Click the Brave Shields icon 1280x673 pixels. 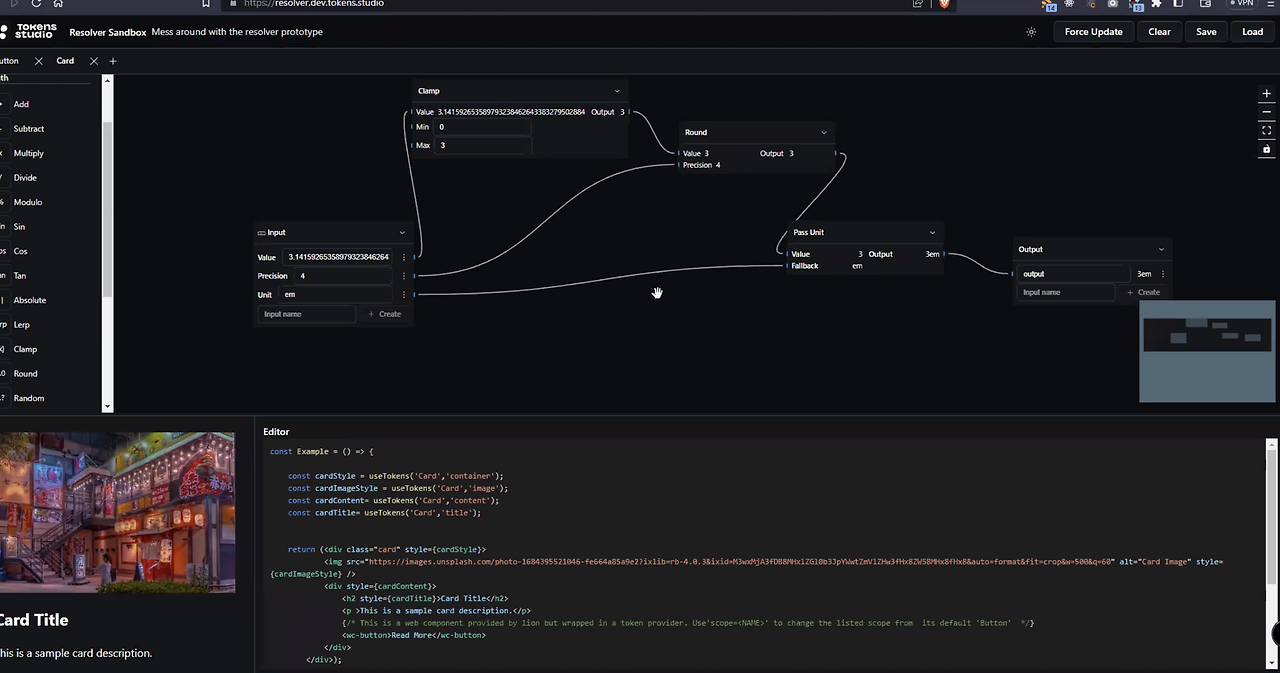tap(943, 4)
